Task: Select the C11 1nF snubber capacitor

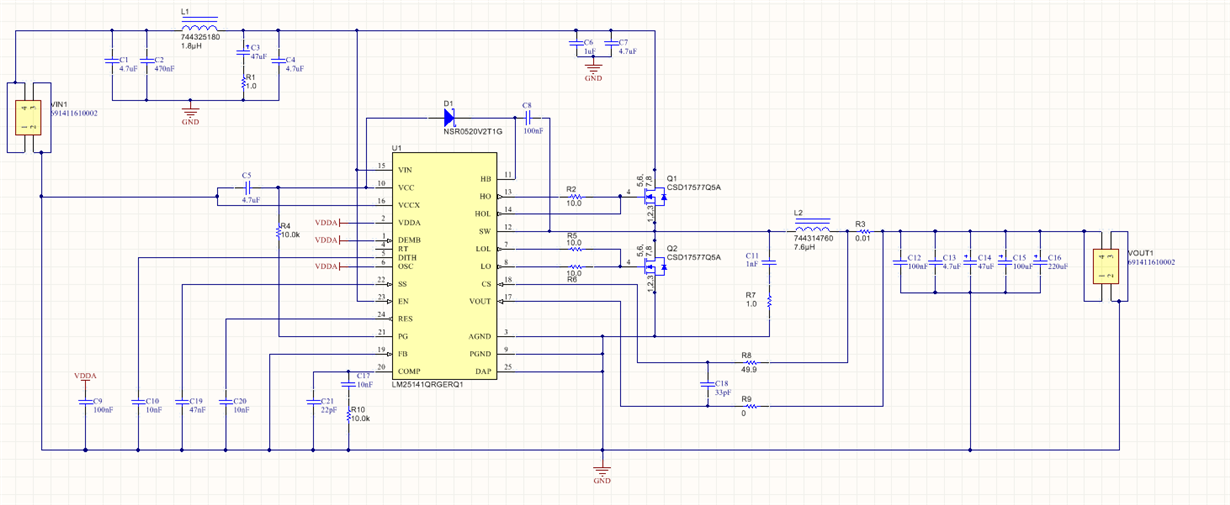Action: pyautogui.click(x=769, y=264)
